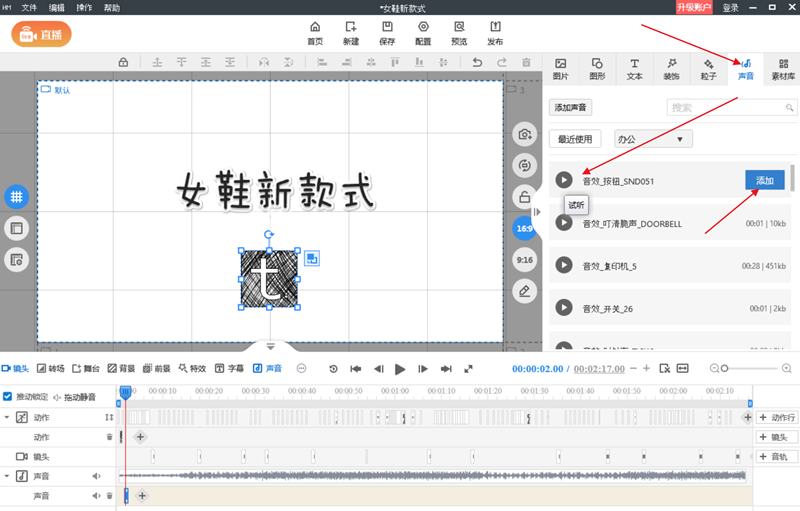The image size is (800, 511).
Task: Open the more options ellipsis in timeline toolbar
Action: coord(302,368)
